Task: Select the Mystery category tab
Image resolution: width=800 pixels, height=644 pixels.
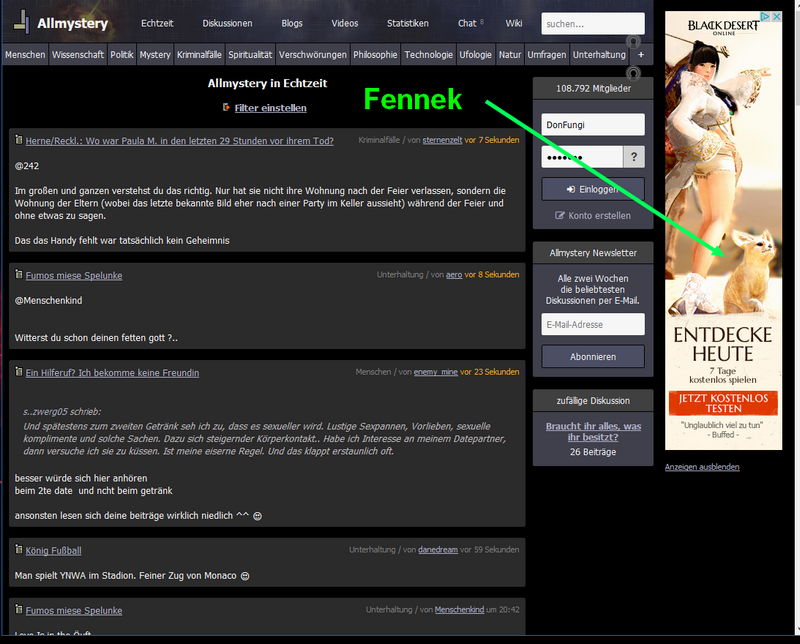Action: (x=155, y=55)
